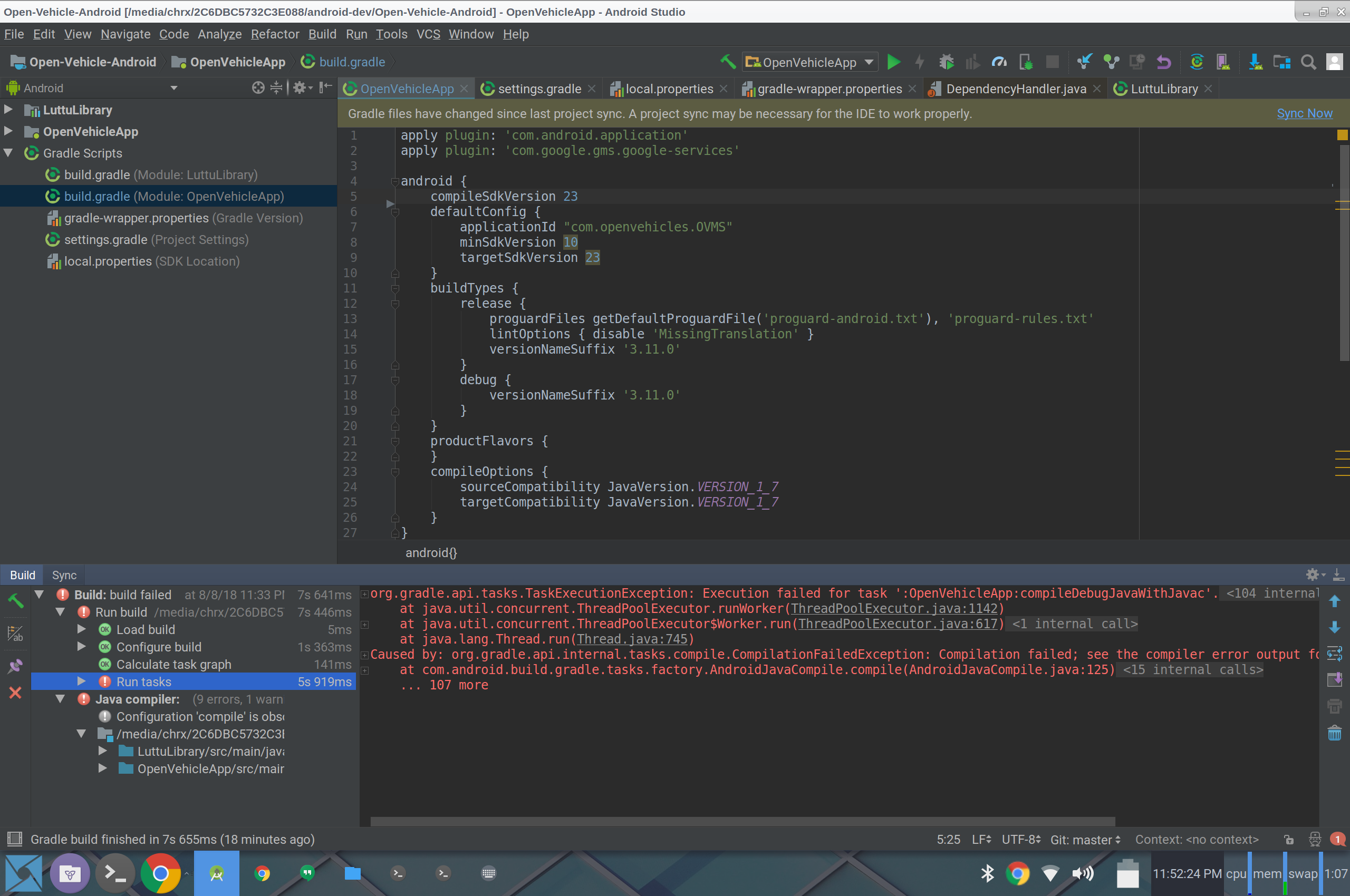Fold the android block on line 4

tap(394, 182)
